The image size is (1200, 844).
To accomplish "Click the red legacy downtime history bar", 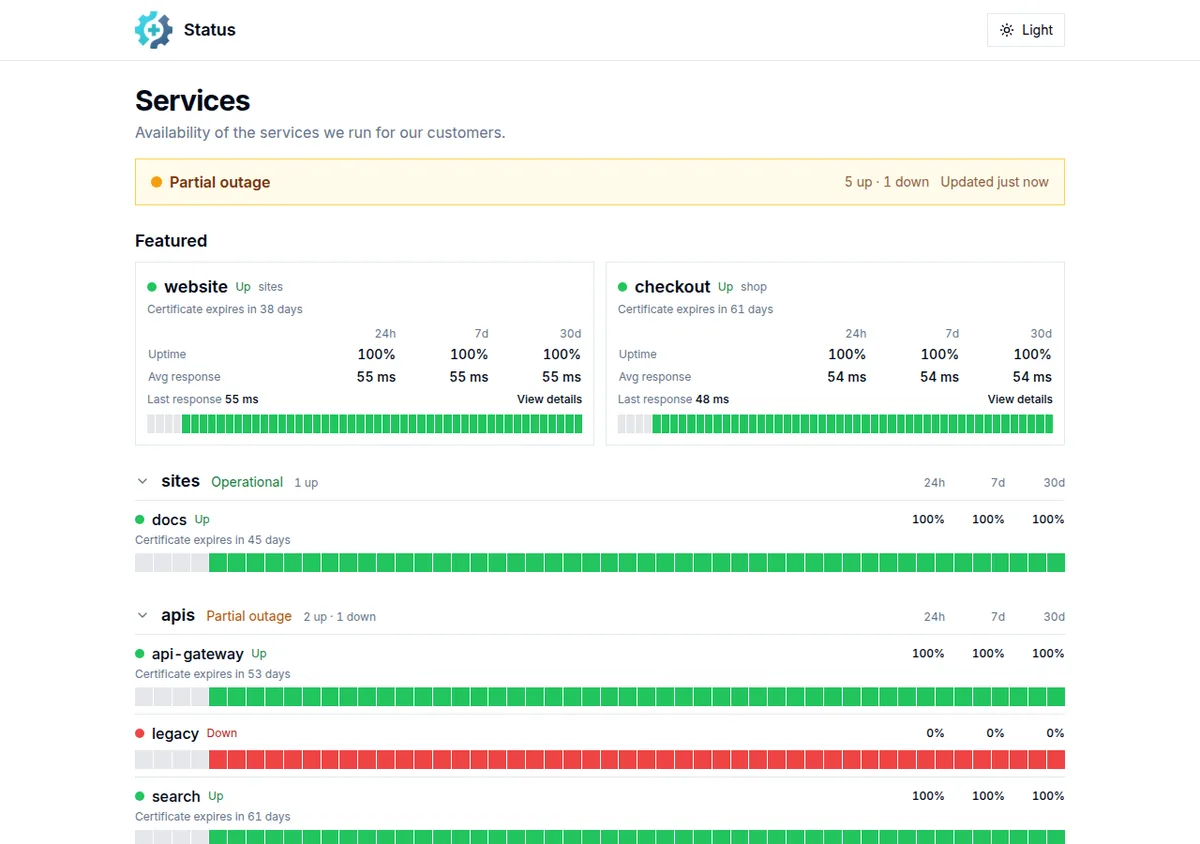I will (x=600, y=759).
